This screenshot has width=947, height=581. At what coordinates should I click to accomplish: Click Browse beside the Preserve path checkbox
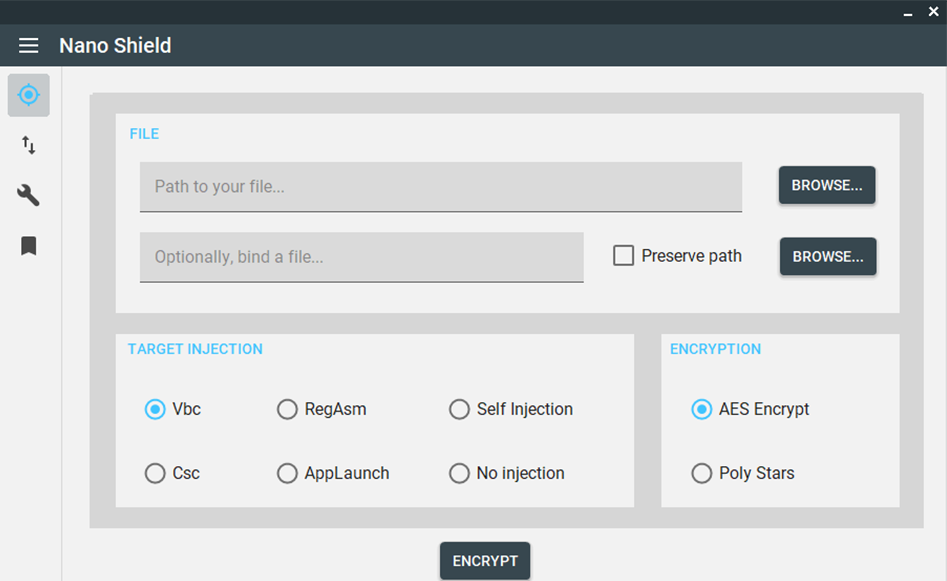pos(827,256)
